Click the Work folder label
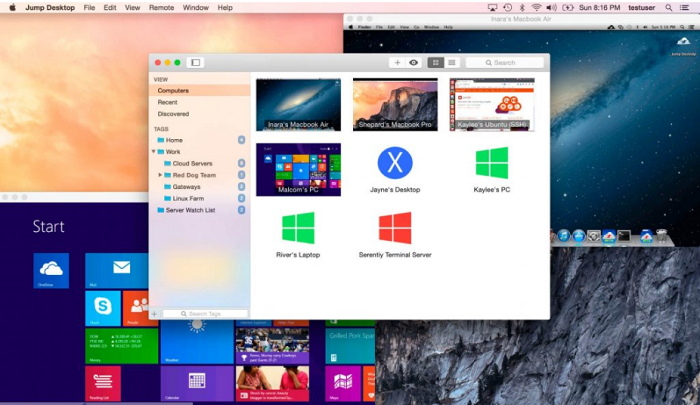 (x=173, y=151)
